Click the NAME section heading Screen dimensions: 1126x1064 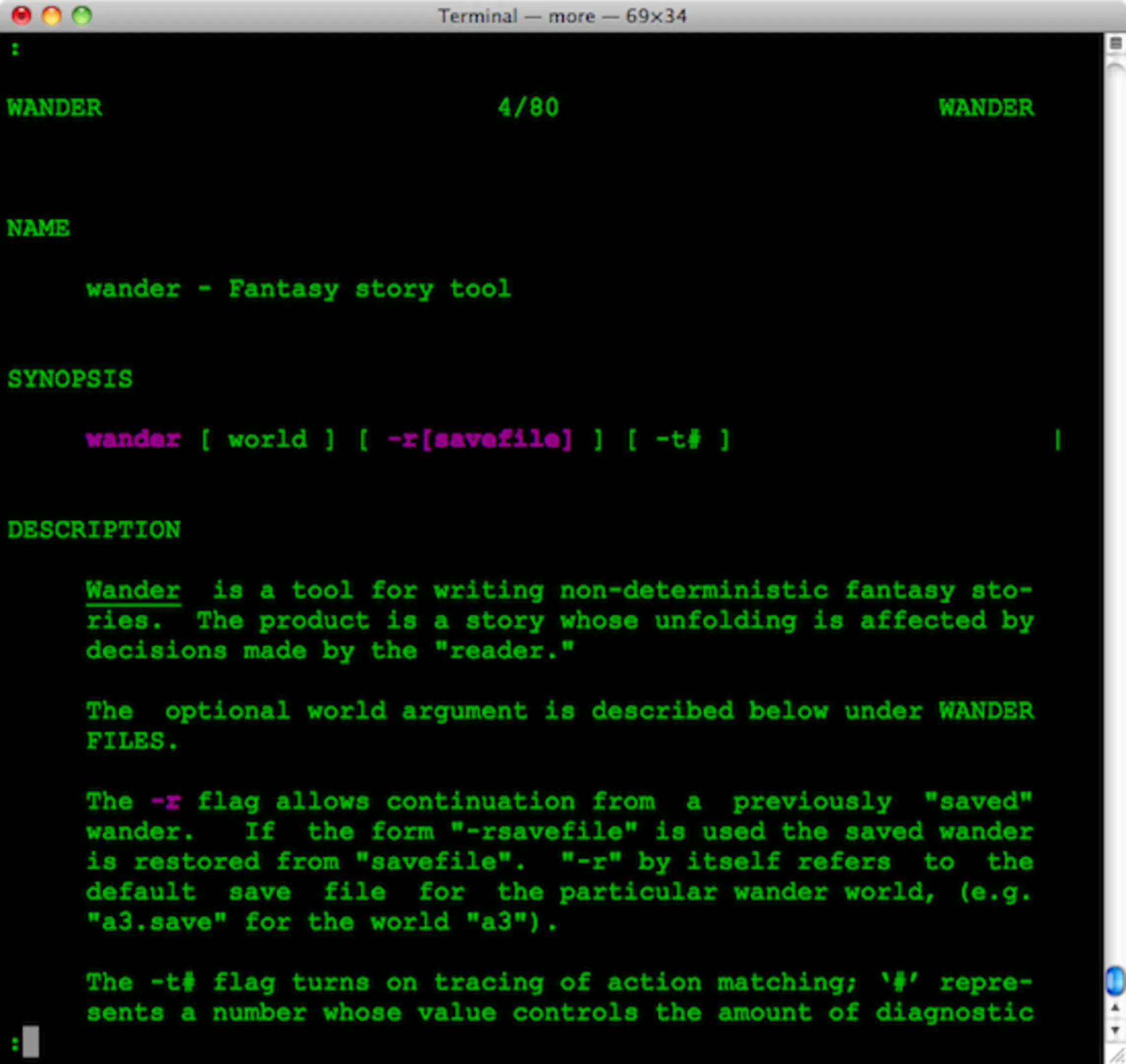[x=38, y=228]
